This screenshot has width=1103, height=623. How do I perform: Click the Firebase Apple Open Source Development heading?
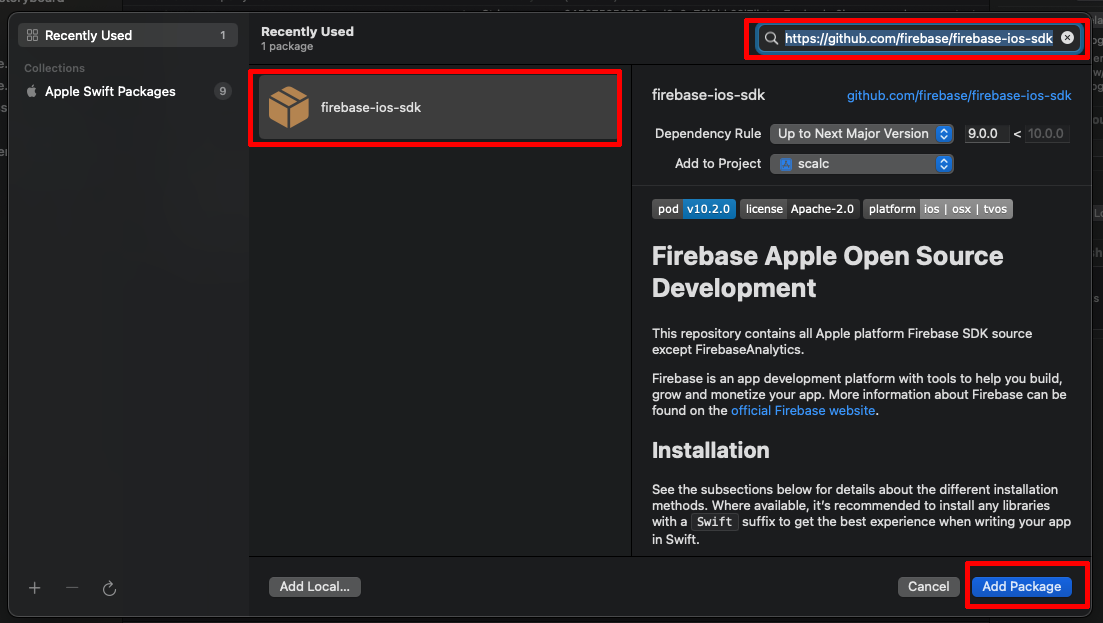[827, 272]
